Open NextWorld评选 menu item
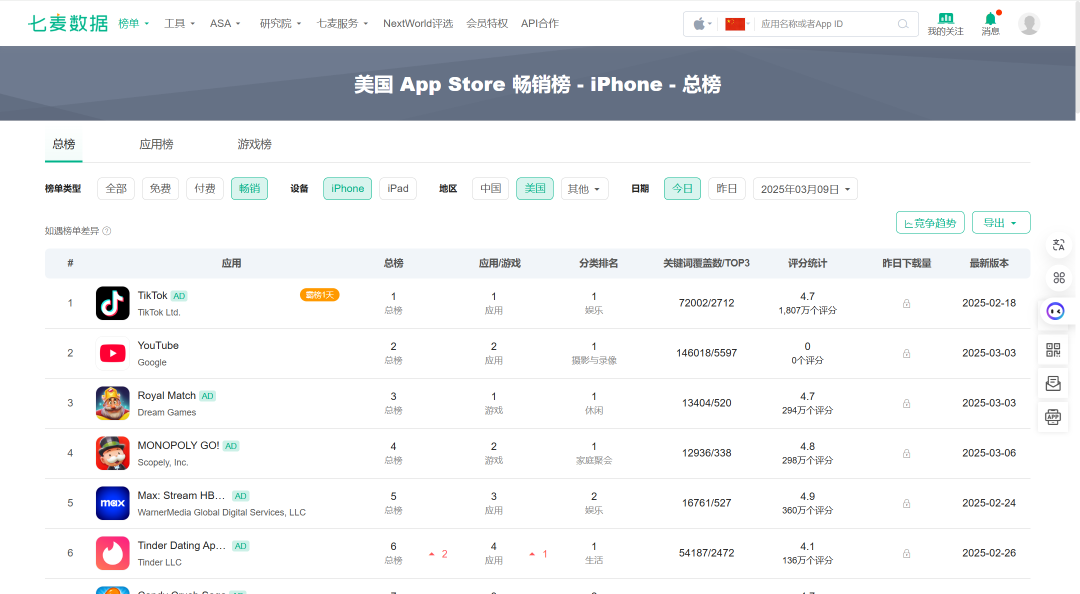The height and width of the screenshot is (594, 1080). point(418,23)
